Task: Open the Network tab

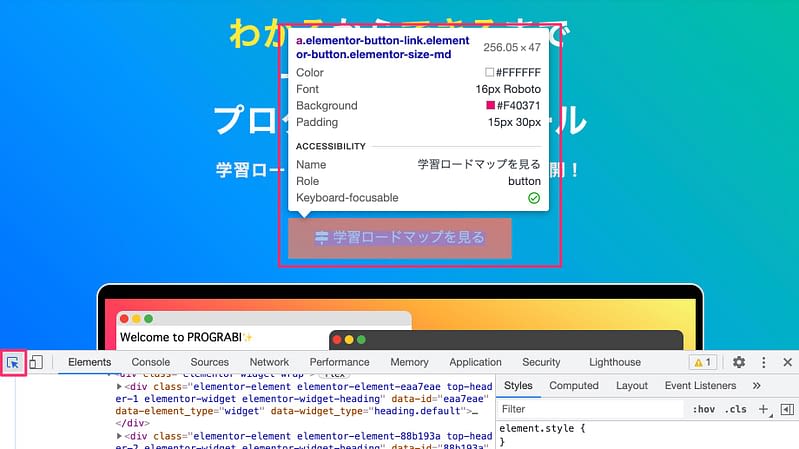Action: pos(269,362)
